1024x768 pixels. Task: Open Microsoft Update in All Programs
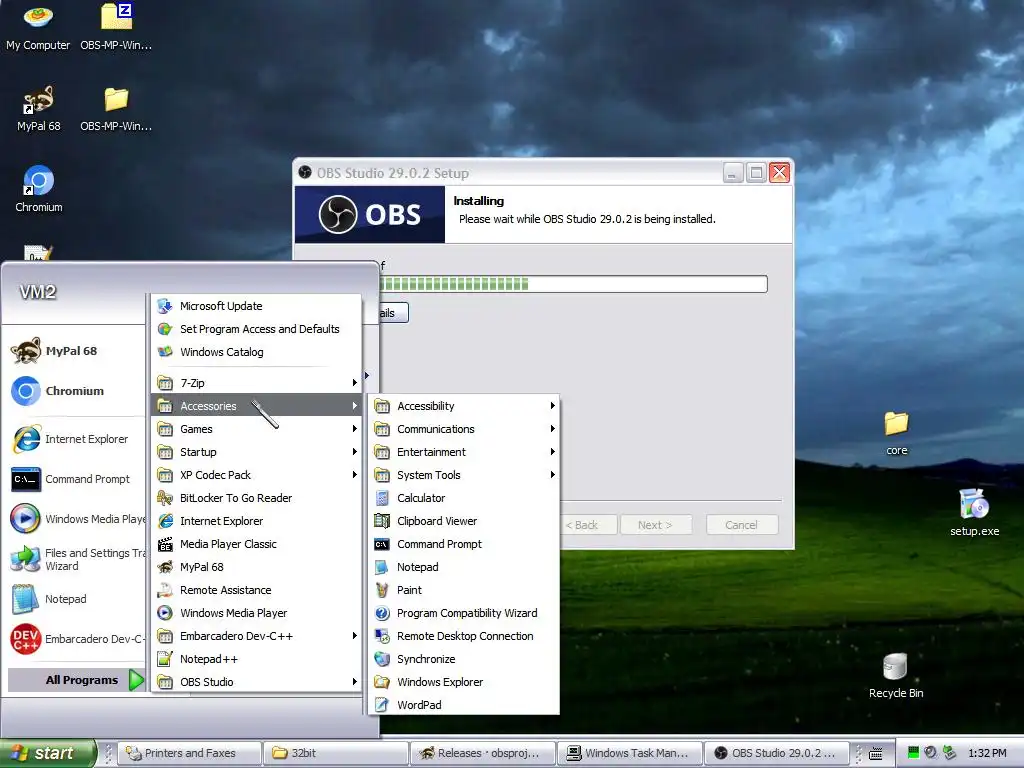(x=257, y=306)
